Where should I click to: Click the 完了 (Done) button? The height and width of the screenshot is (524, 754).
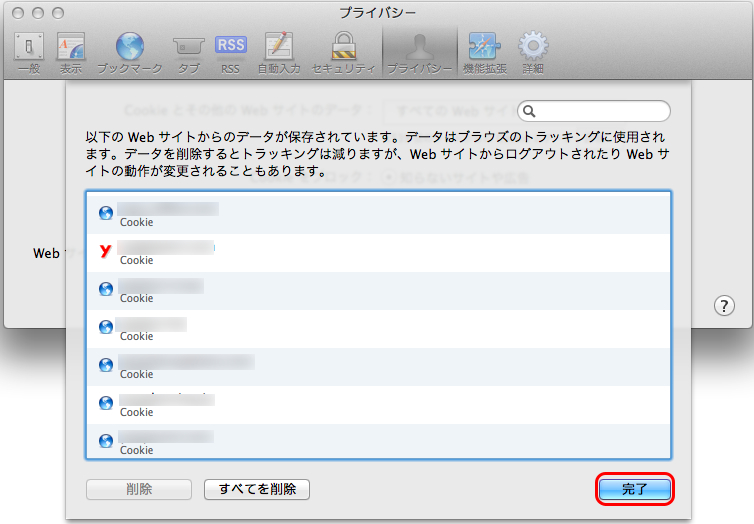pos(635,489)
